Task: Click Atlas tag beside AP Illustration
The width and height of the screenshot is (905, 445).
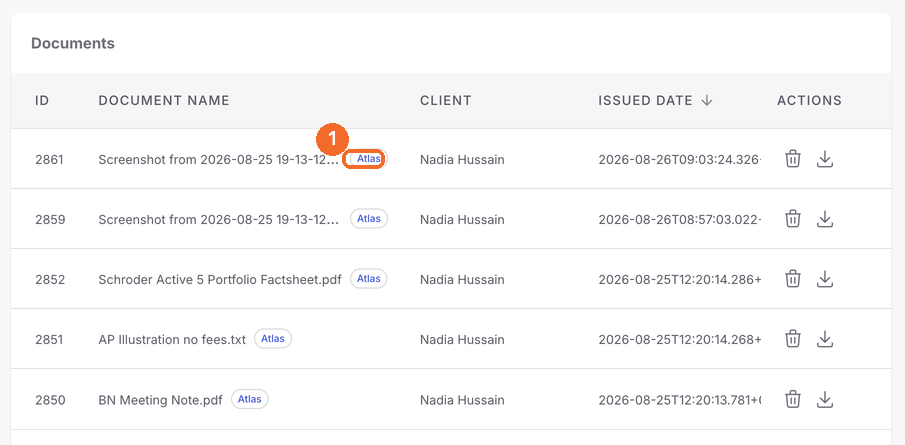Action: (273, 339)
